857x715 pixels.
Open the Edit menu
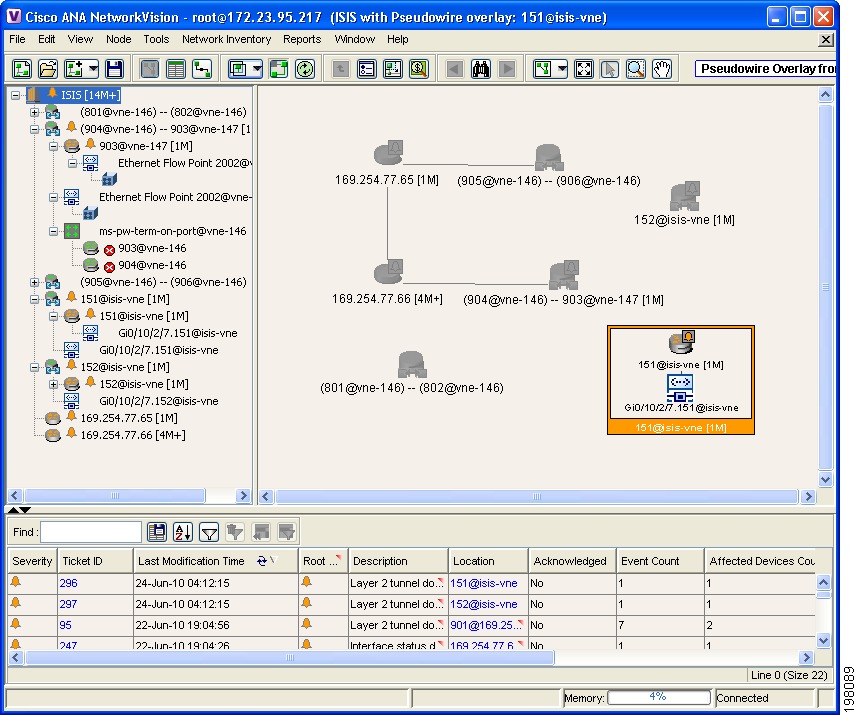[46, 39]
